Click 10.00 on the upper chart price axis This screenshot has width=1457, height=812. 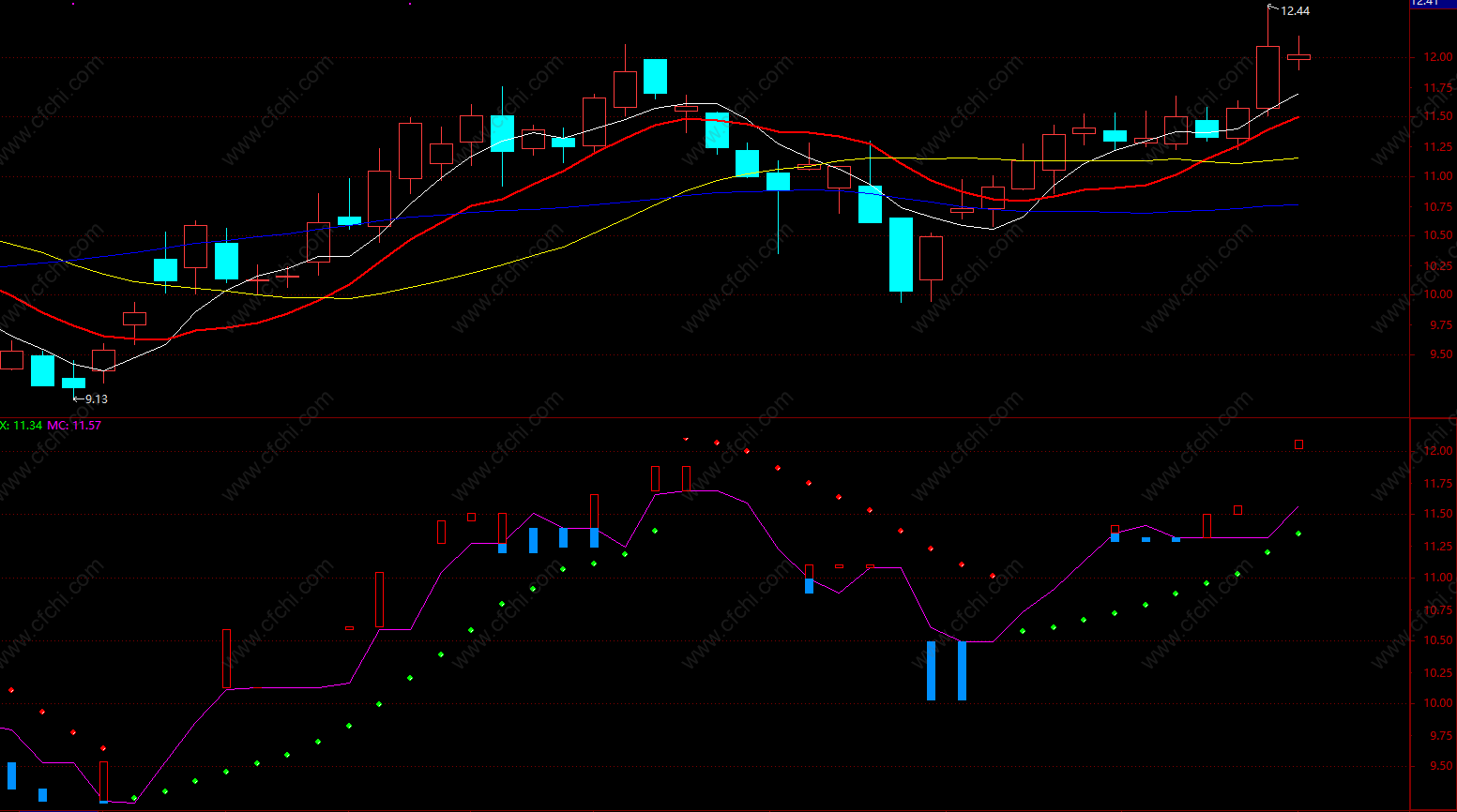point(1437,294)
